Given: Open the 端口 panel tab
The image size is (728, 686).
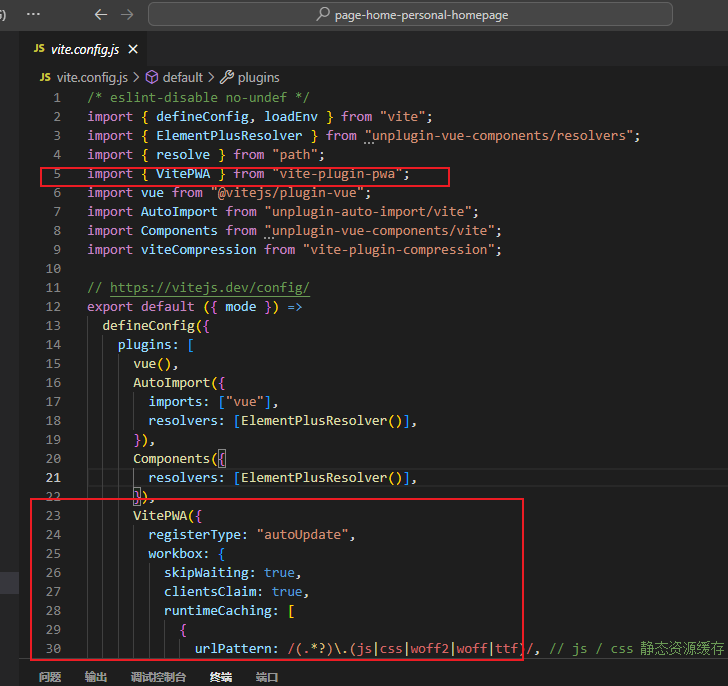Looking at the screenshot, I should click(267, 677).
